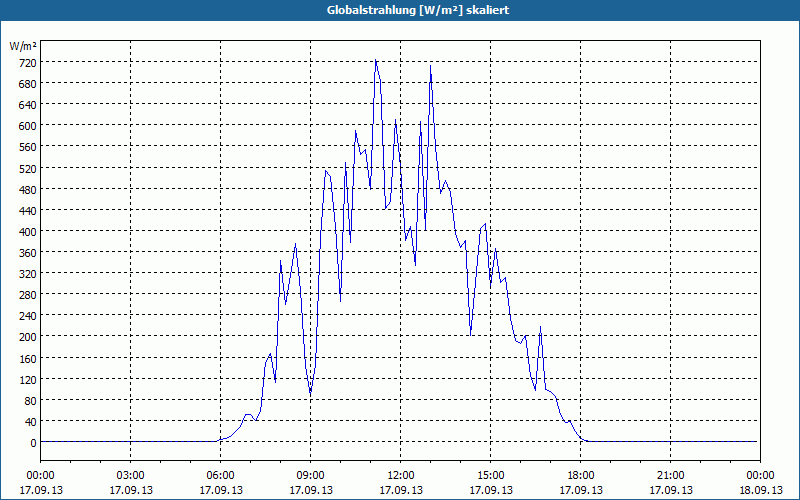Click the 720 y-axis value
This screenshot has width=800, height=500.
(x=28, y=63)
